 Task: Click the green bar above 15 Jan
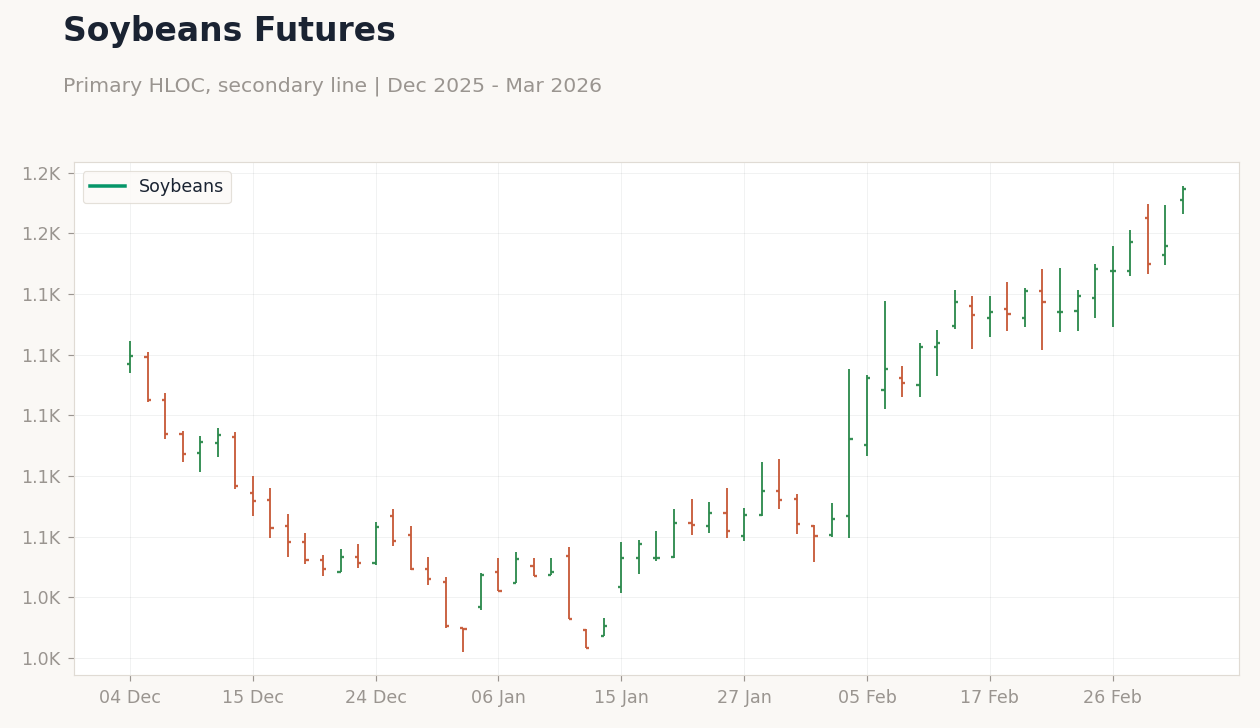621,568
